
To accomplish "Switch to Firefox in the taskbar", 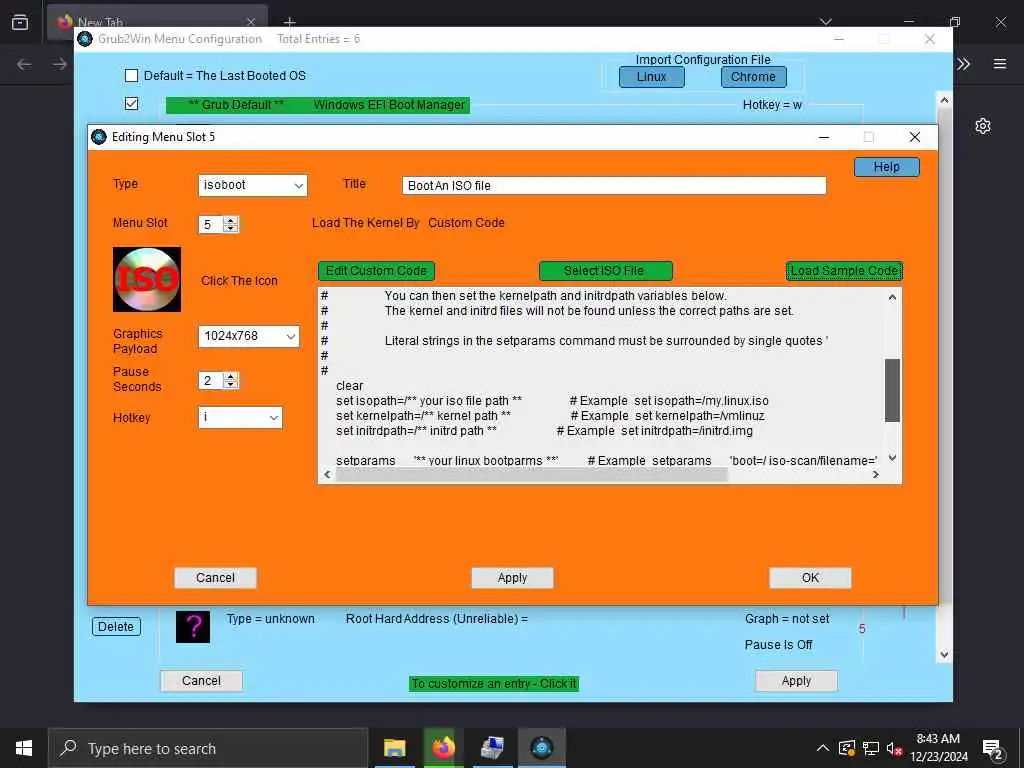I will coord(443,748).
